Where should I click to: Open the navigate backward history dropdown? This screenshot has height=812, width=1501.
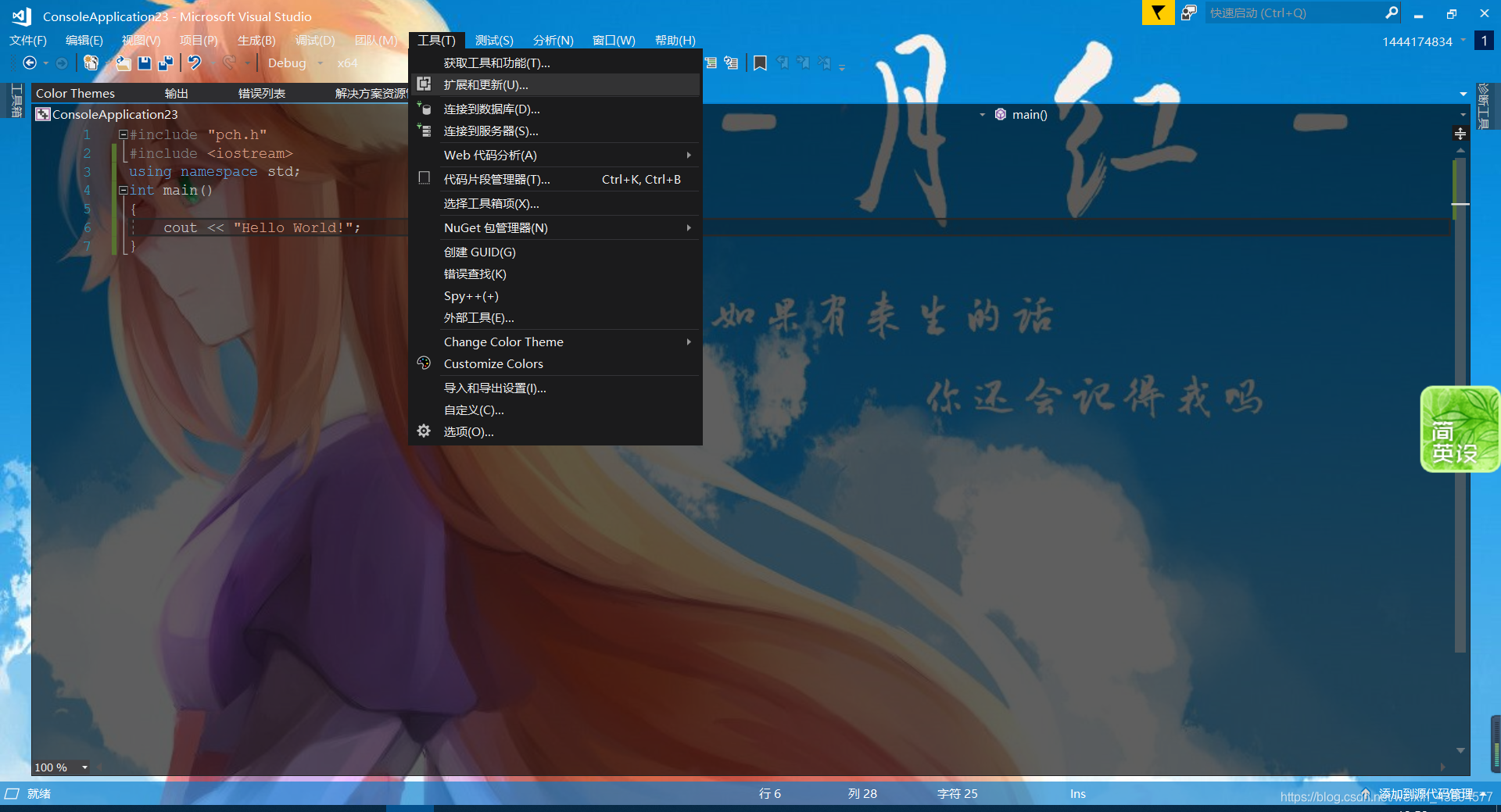(45, 63)
